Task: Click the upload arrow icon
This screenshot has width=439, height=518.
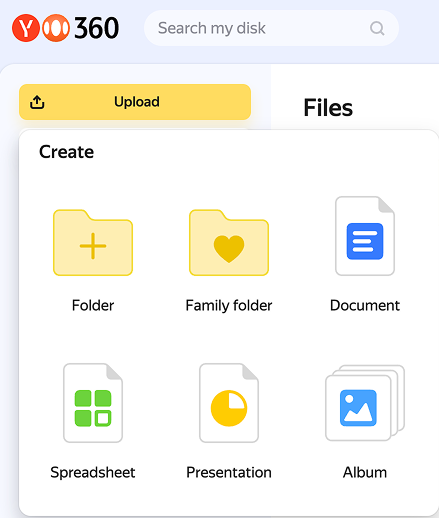Action: (37, 102)
